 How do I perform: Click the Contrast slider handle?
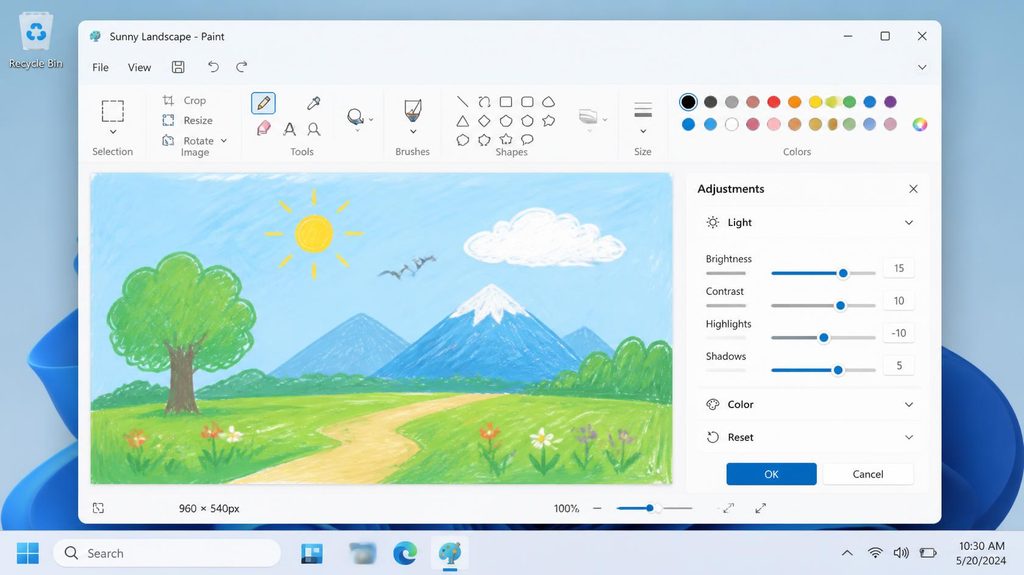[x=840, y=305]
